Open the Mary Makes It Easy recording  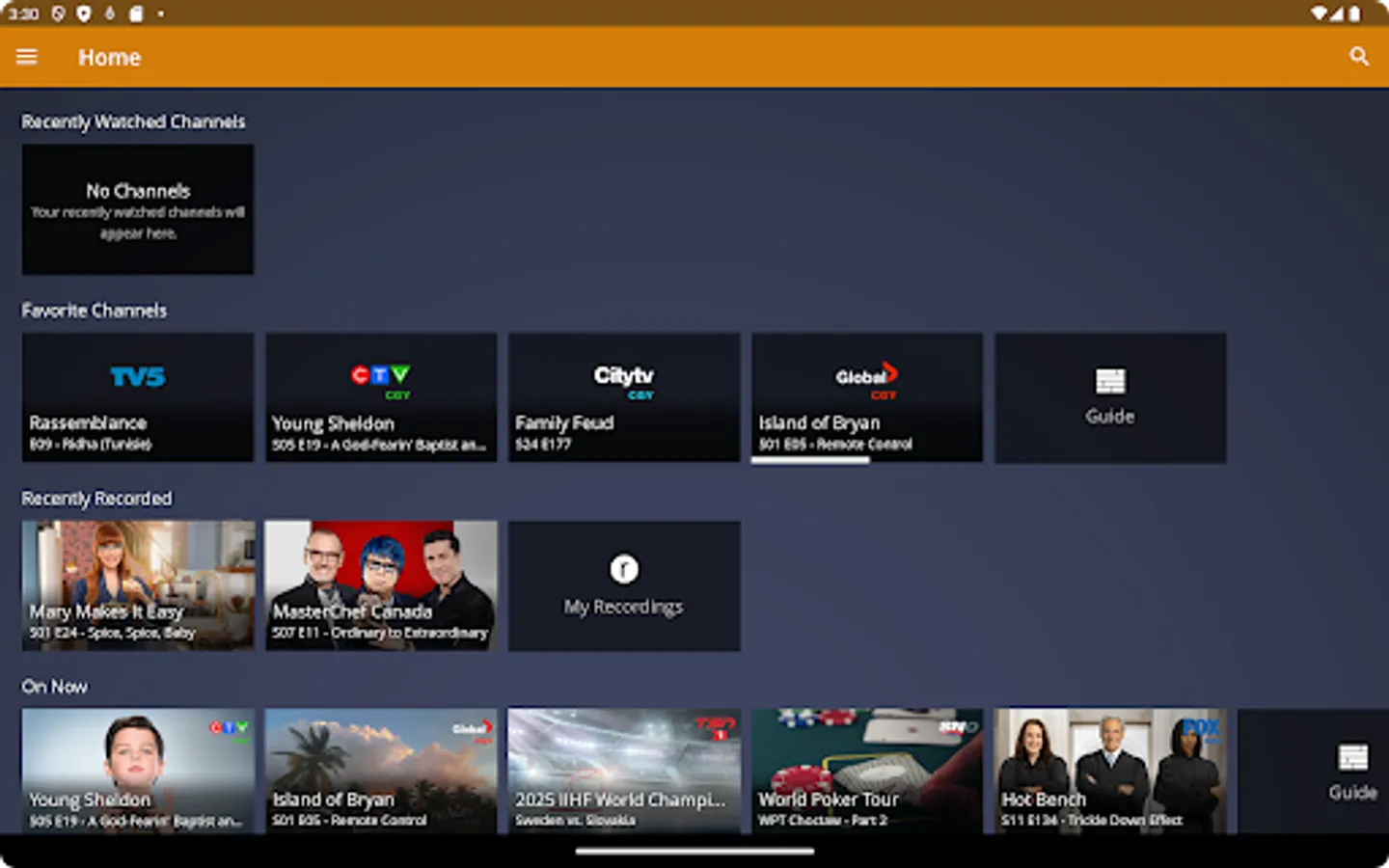point(137,585)
